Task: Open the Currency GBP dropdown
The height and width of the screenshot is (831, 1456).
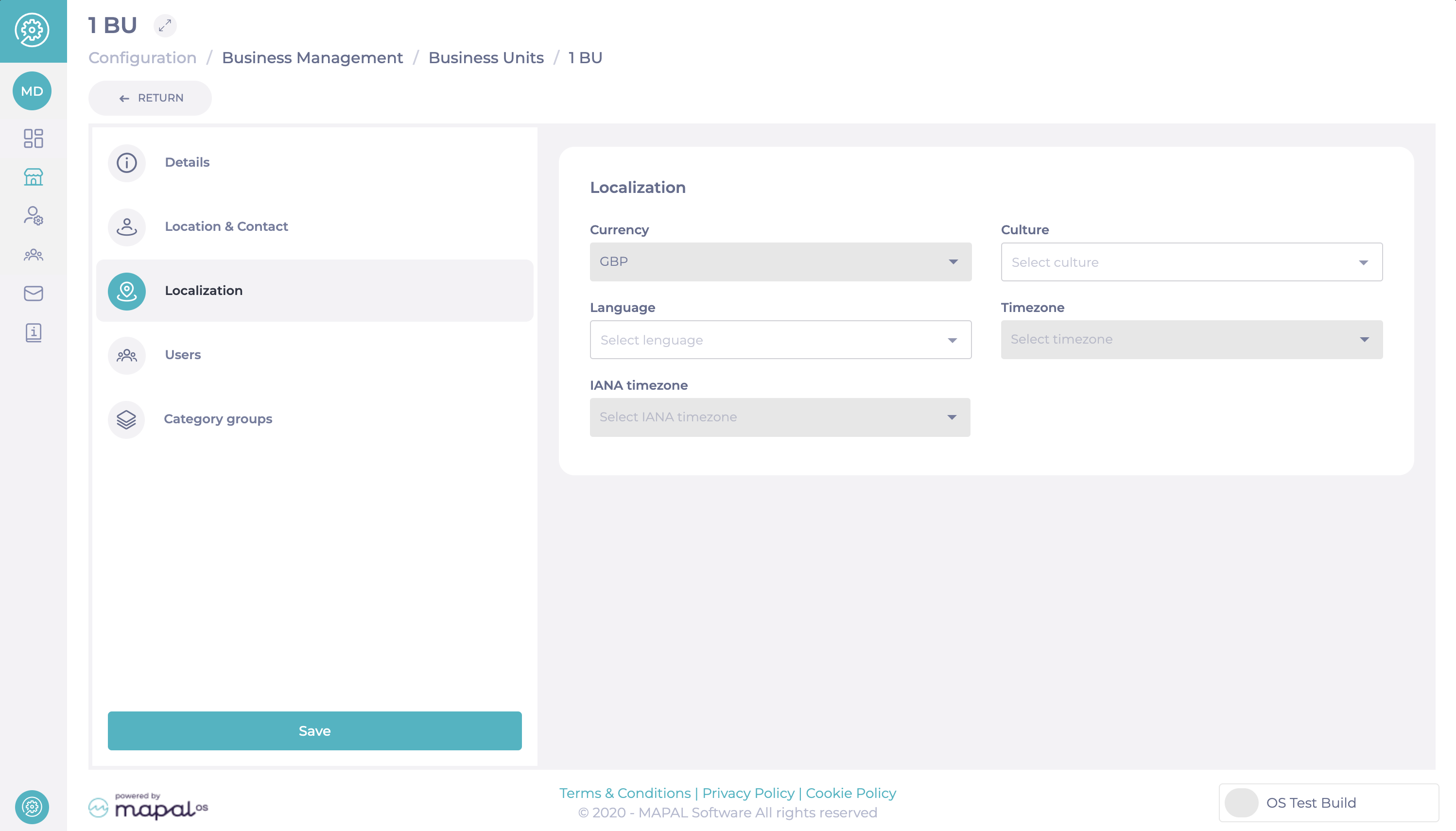Action: [780, 262]
